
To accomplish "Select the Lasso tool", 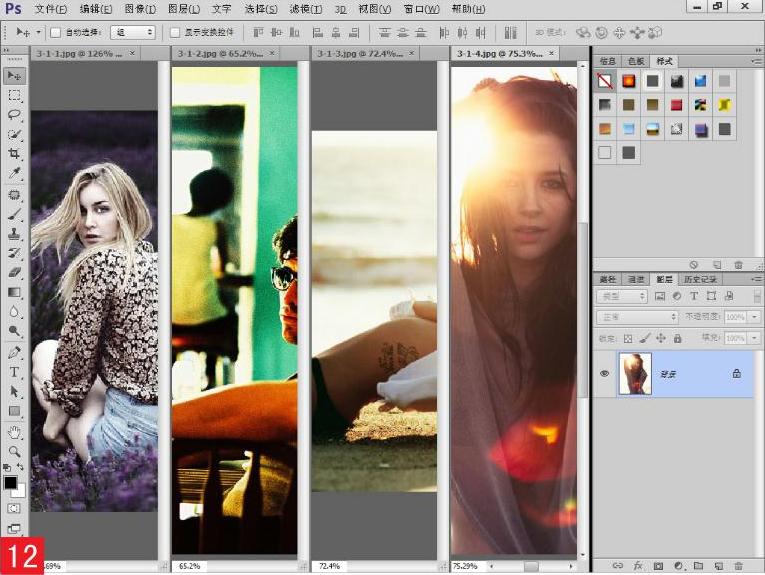I will point(14,115).
